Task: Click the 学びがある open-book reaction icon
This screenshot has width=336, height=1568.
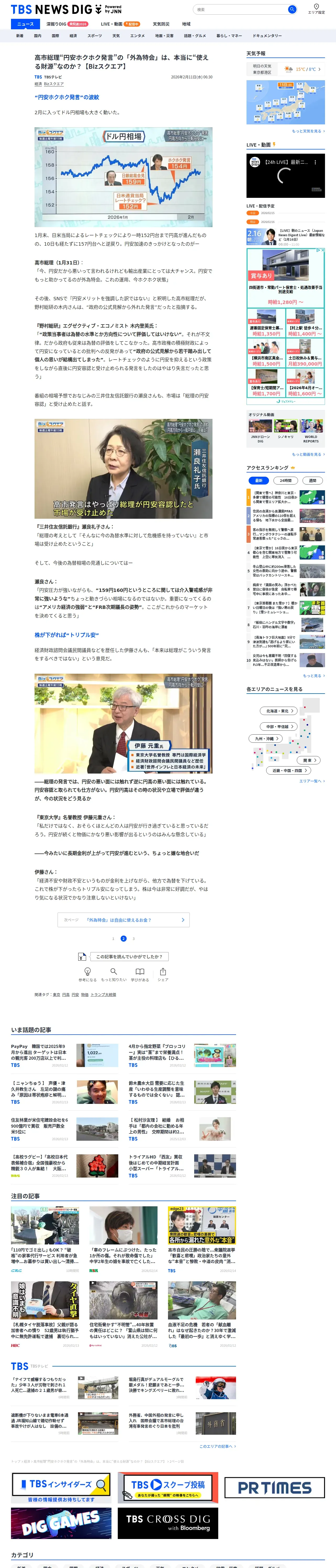Action: pyautogui.click(x=140, y=971)
